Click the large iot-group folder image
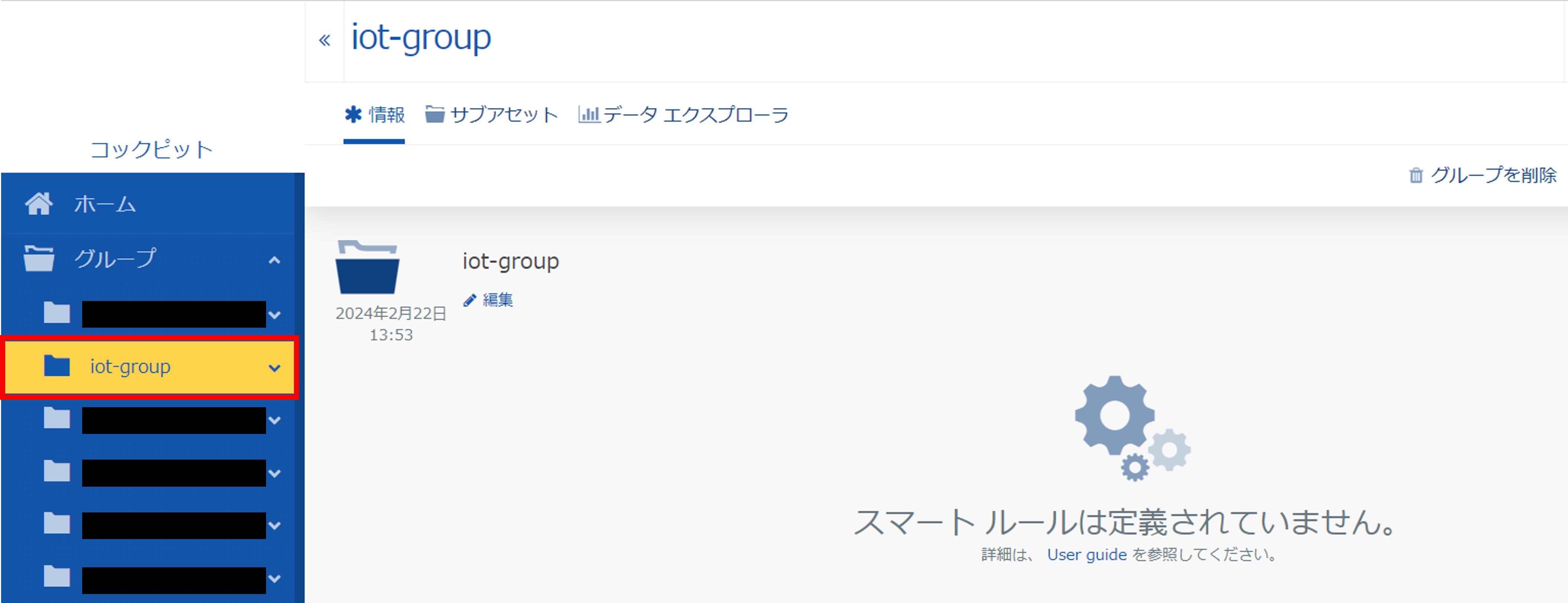The width and height of the screenshot is (1568, 603). [367, 268]
